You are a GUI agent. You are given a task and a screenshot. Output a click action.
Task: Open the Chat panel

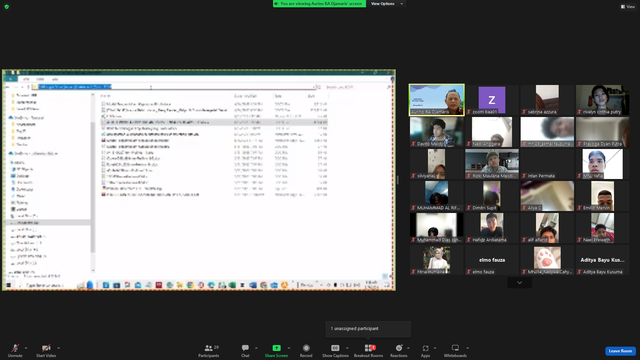coord(245,350)
